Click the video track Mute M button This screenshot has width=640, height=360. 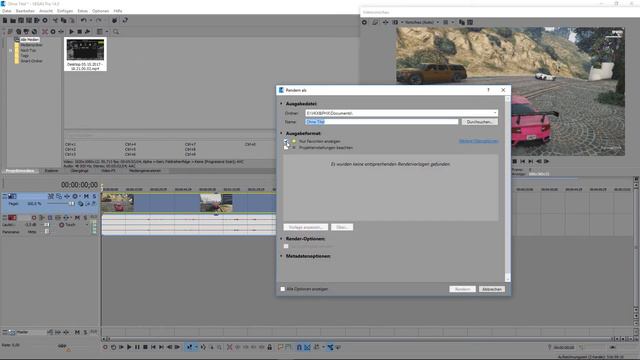click(86, 196)
